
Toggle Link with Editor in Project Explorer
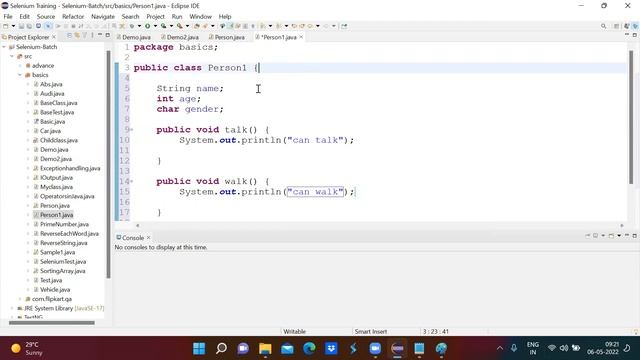tap(76, 36)
